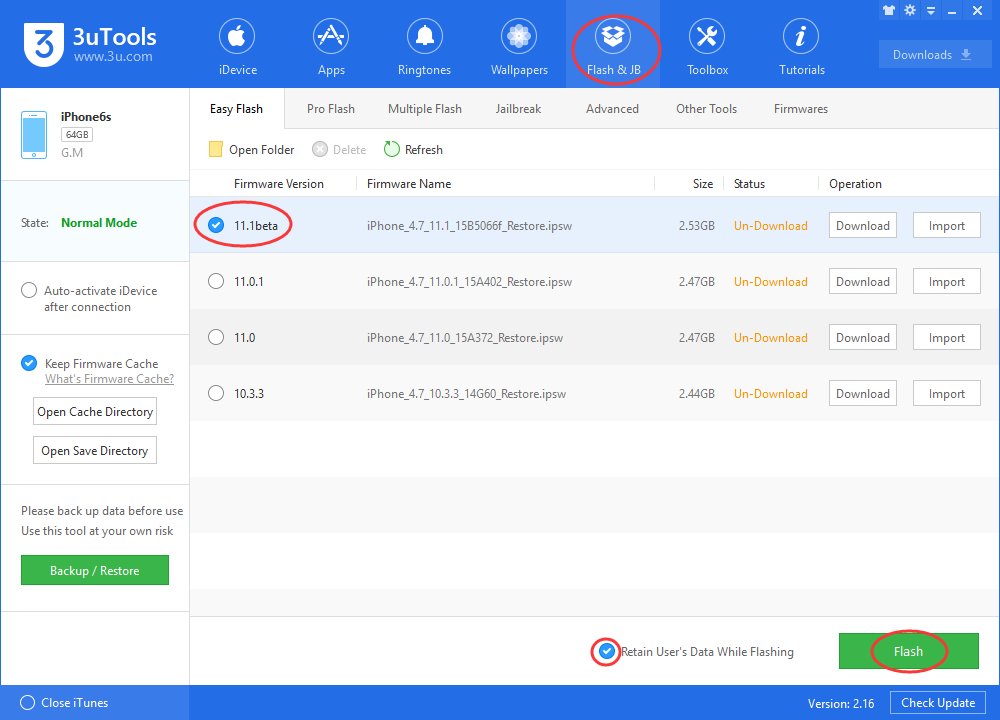Switch to the Other Tools tab
The image size is (1000, 720).
pos(706,108)
